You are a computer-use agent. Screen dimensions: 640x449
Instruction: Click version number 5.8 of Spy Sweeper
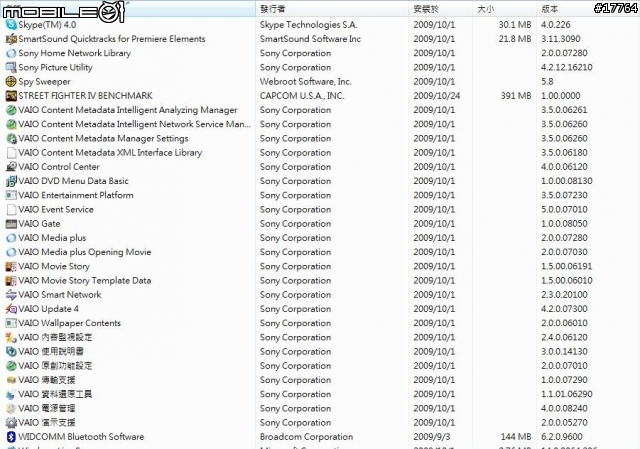pos(547,82)
